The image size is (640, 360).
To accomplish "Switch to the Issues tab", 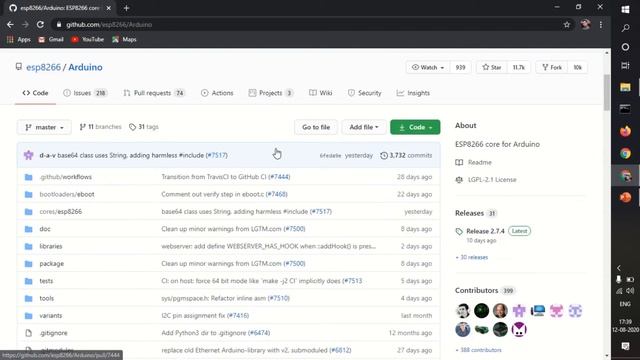I will 85,93.
